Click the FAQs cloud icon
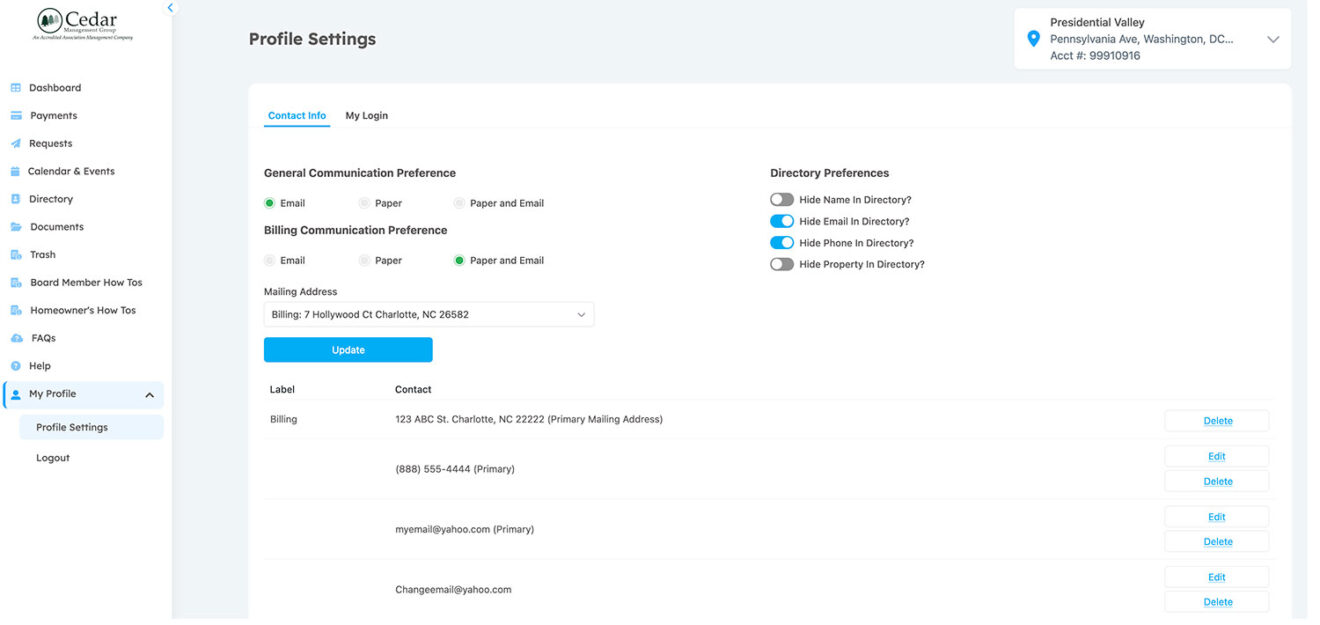1320x625 pixels. [x=16, y=338]
